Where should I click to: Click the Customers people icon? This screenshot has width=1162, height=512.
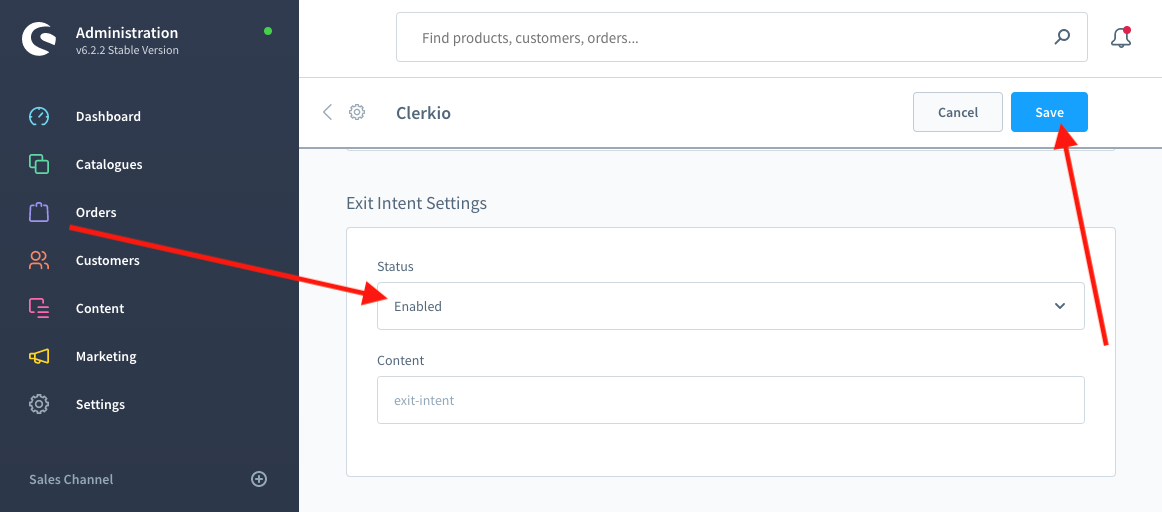(x=39, y=260)
